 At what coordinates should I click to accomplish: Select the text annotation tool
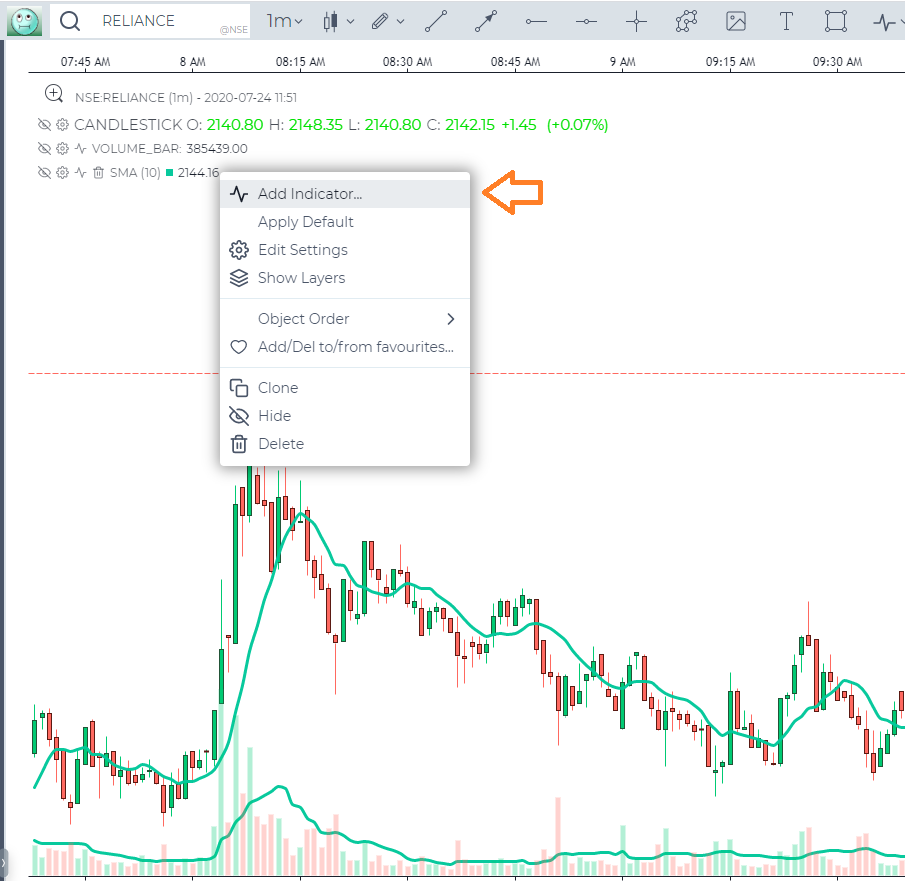click(x=786, y=21)
